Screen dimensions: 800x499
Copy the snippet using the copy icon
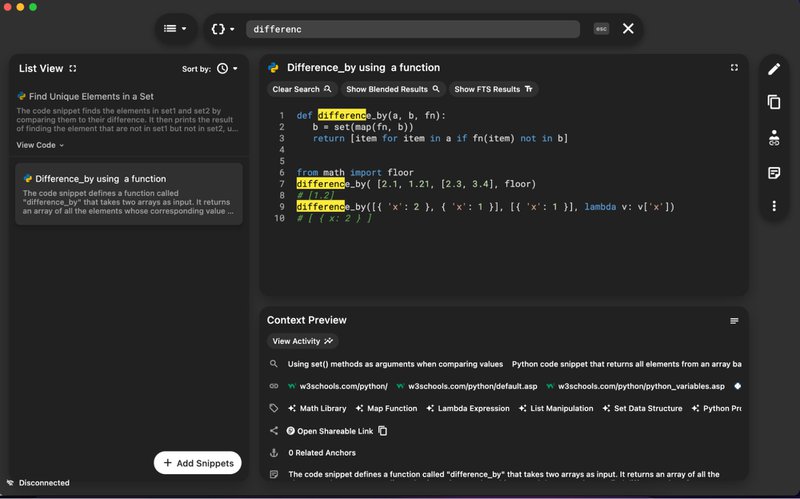(x=773, y=102)
